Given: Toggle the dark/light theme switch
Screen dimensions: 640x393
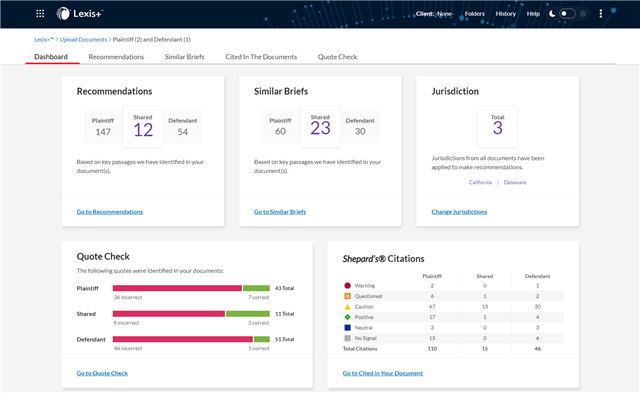Looking at the screenshot, I should pyautogui.click(x=567, y=13).
